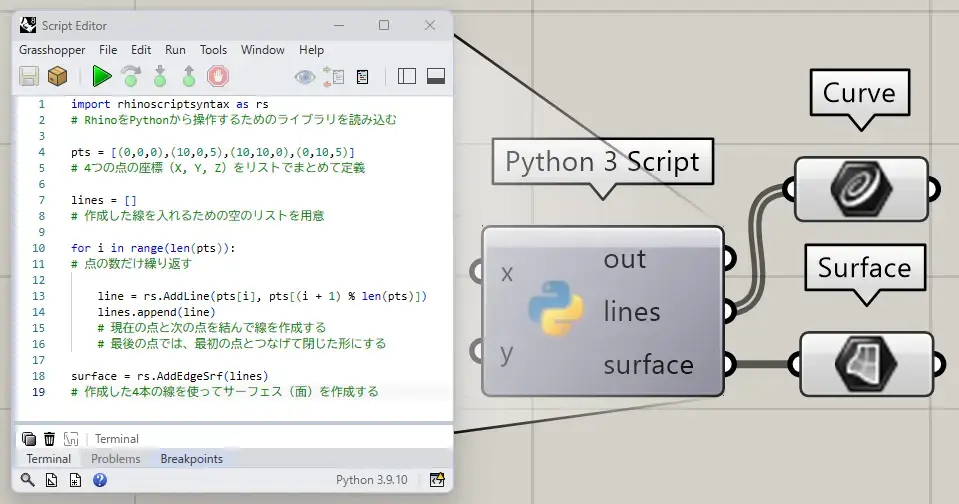Open the Tools menu
This screenshot has height=504, width=959.
[213, 50]
